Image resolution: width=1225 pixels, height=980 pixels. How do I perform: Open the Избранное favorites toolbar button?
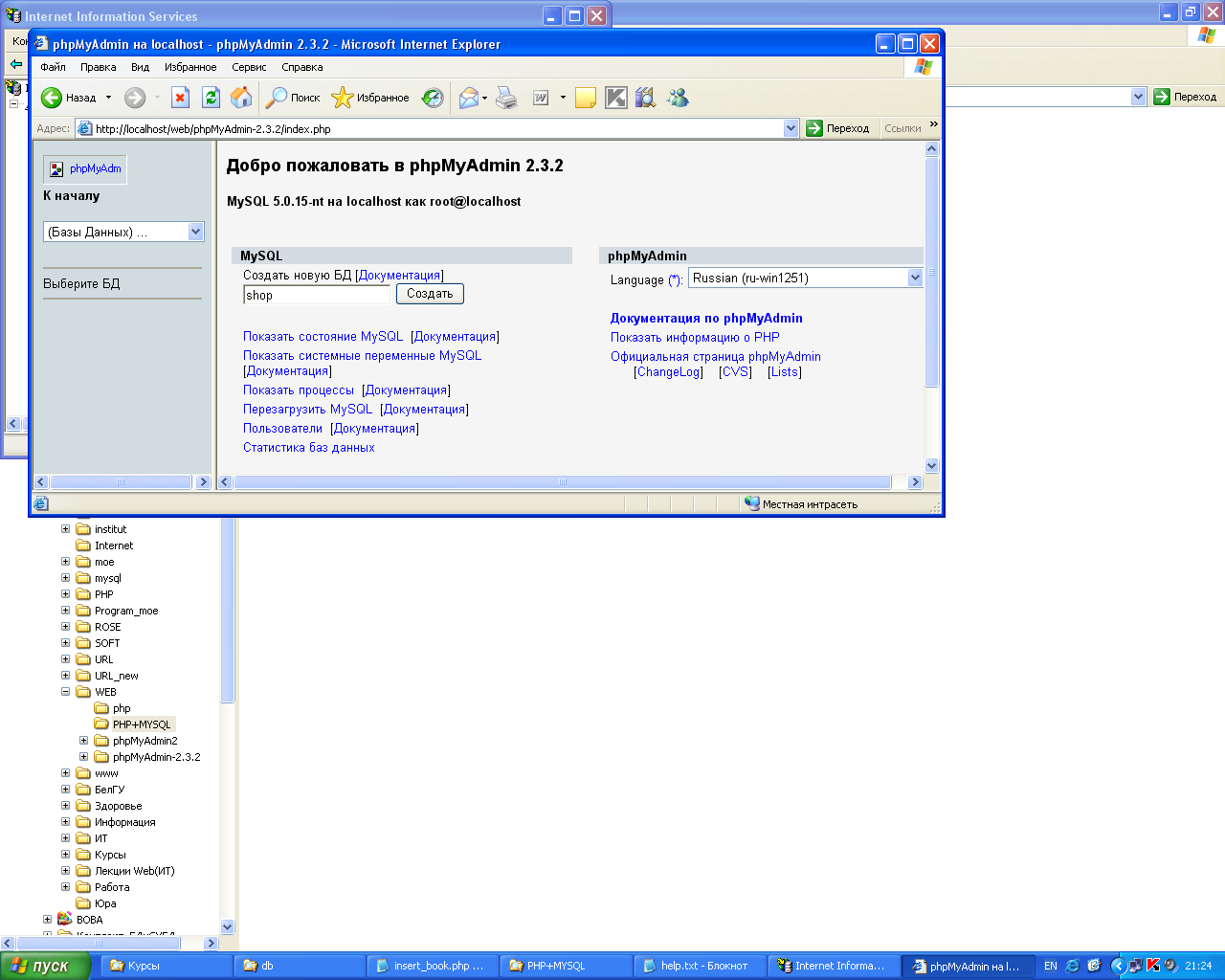pyautogui.click(x=370, y=98)
